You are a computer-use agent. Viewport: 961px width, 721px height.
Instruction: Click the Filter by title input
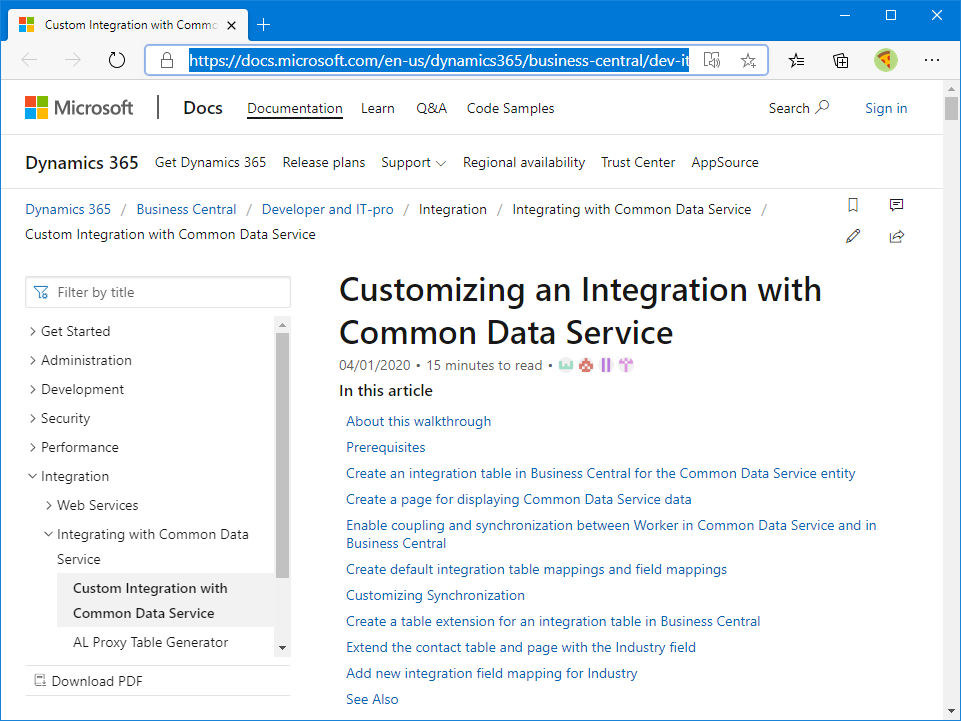(158, 292)
